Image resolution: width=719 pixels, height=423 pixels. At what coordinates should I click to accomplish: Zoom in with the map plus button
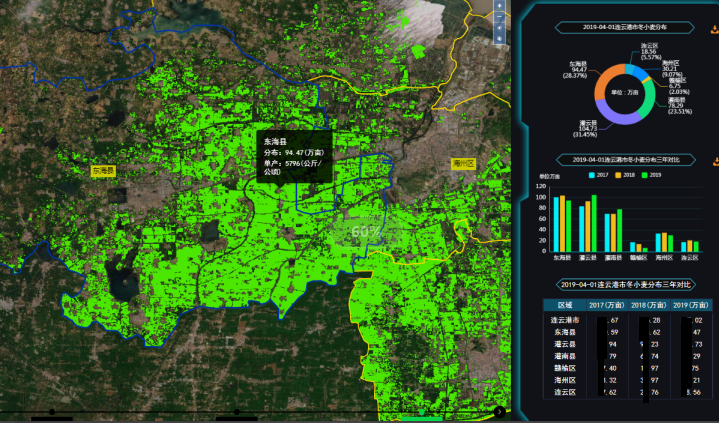[x=499, y=6]
